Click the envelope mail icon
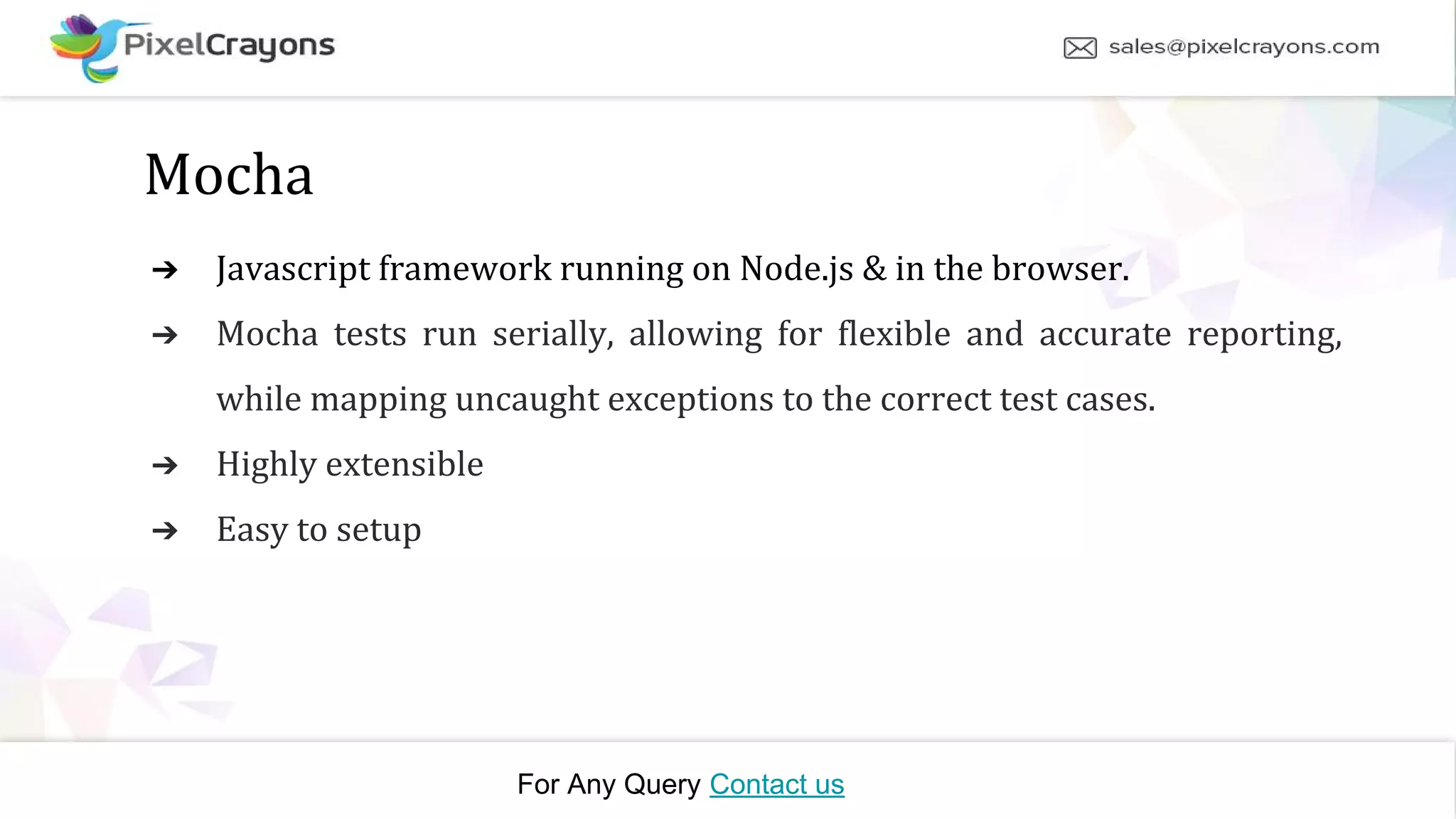 (x=1080, y=48)
